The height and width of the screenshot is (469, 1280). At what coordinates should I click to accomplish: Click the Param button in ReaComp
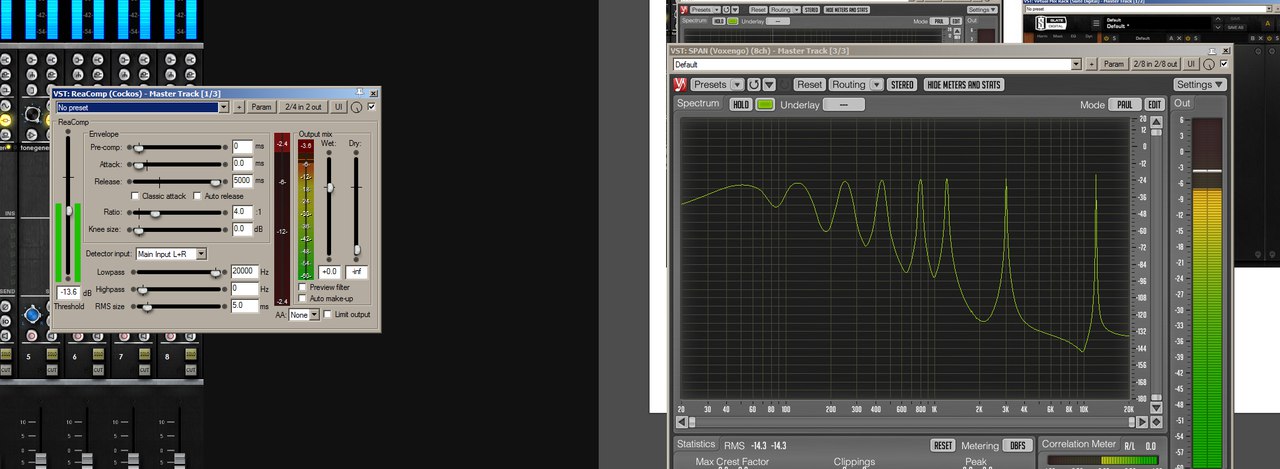pos(261,107)
